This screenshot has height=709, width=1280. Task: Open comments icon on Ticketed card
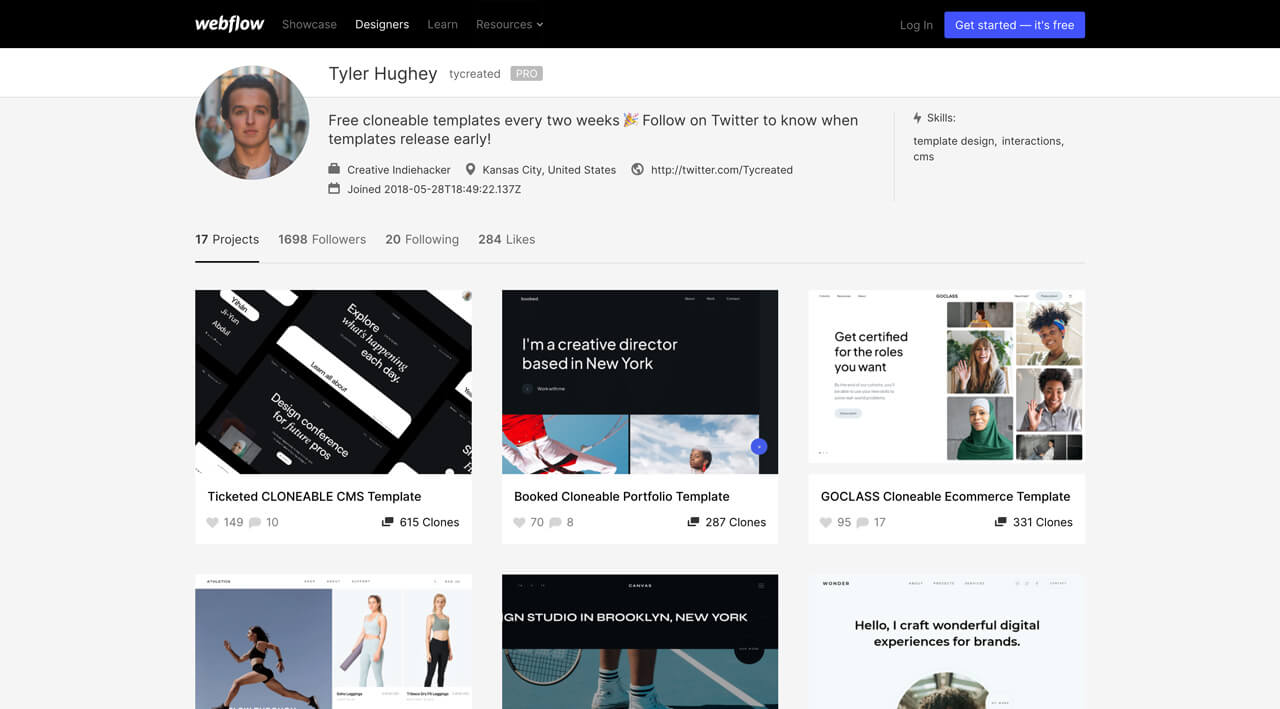(255, 522)
